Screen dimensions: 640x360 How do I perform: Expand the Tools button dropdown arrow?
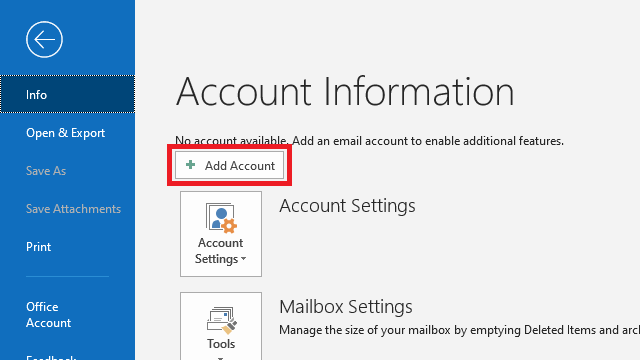coord(220,358)
